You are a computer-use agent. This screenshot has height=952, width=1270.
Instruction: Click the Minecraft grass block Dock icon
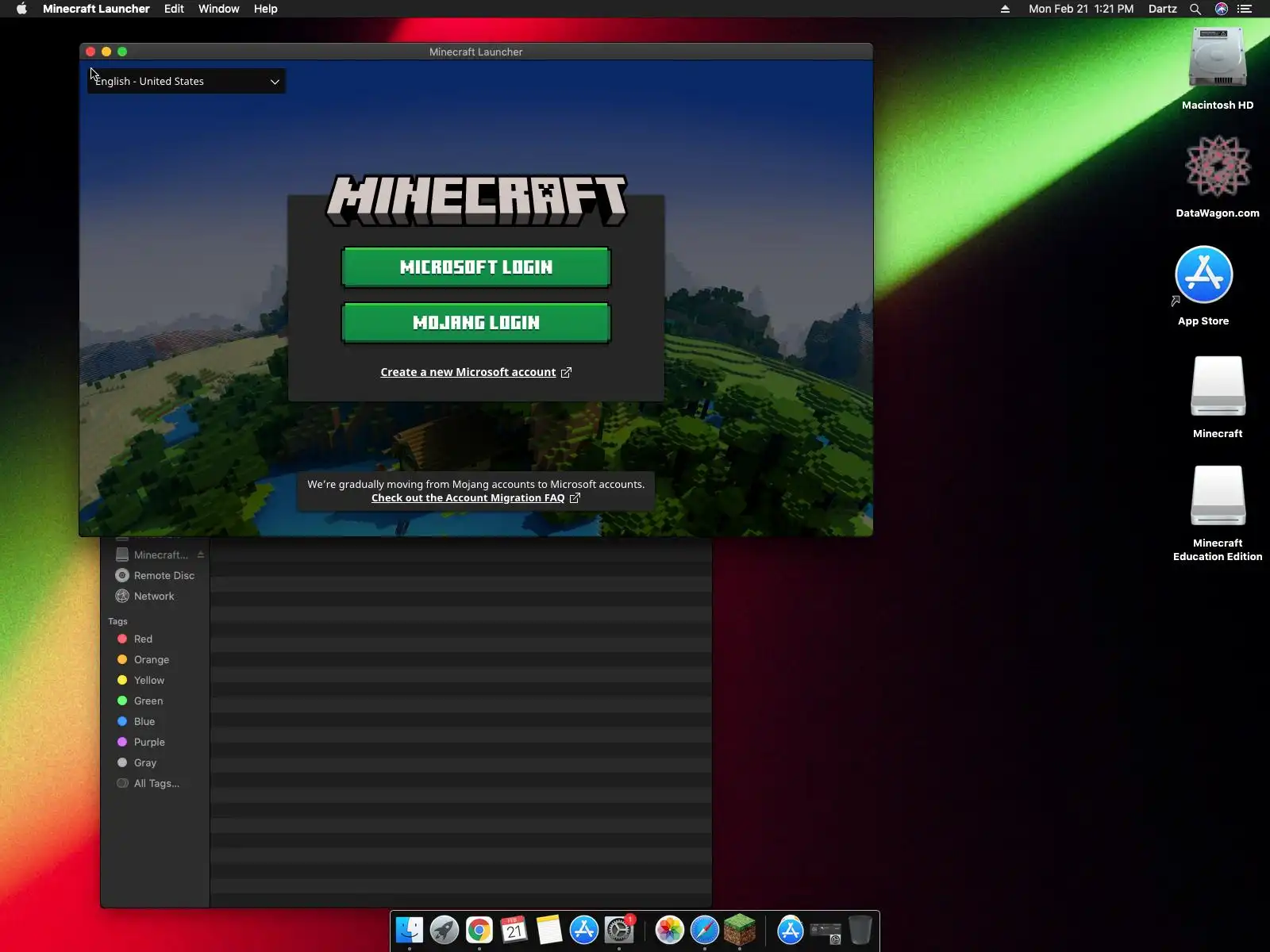(740, 930)
